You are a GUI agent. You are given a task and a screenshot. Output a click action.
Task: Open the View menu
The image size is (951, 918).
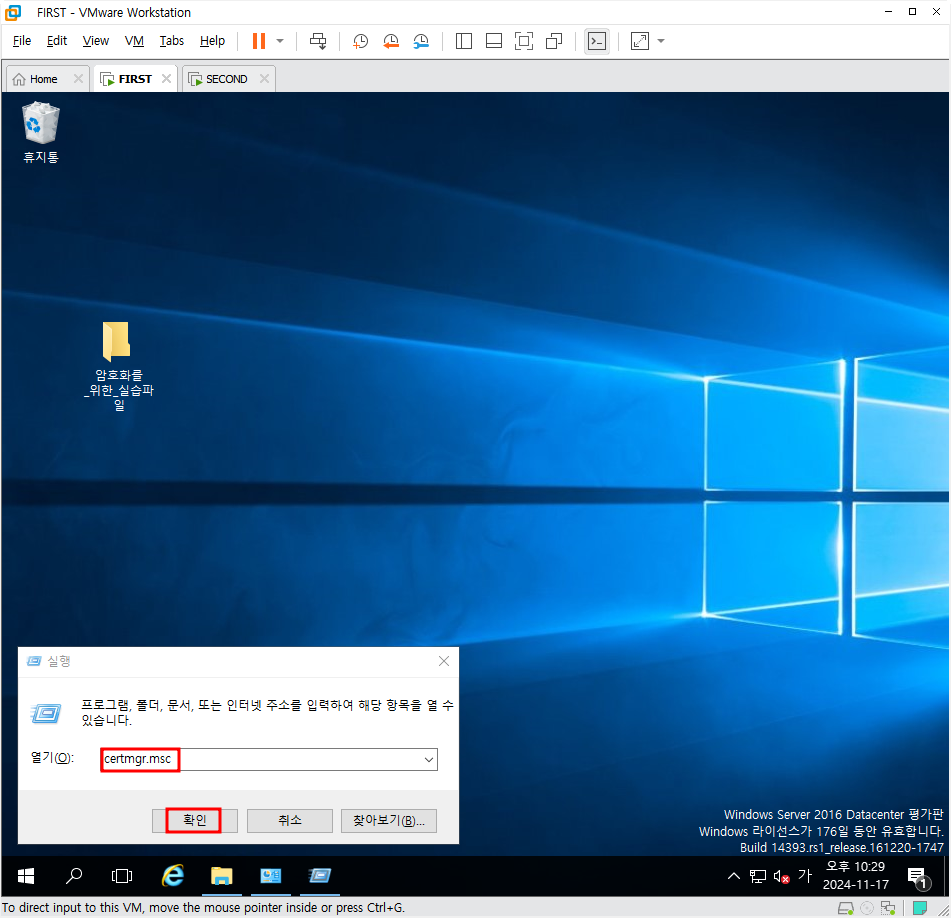[x=96, y=41]
